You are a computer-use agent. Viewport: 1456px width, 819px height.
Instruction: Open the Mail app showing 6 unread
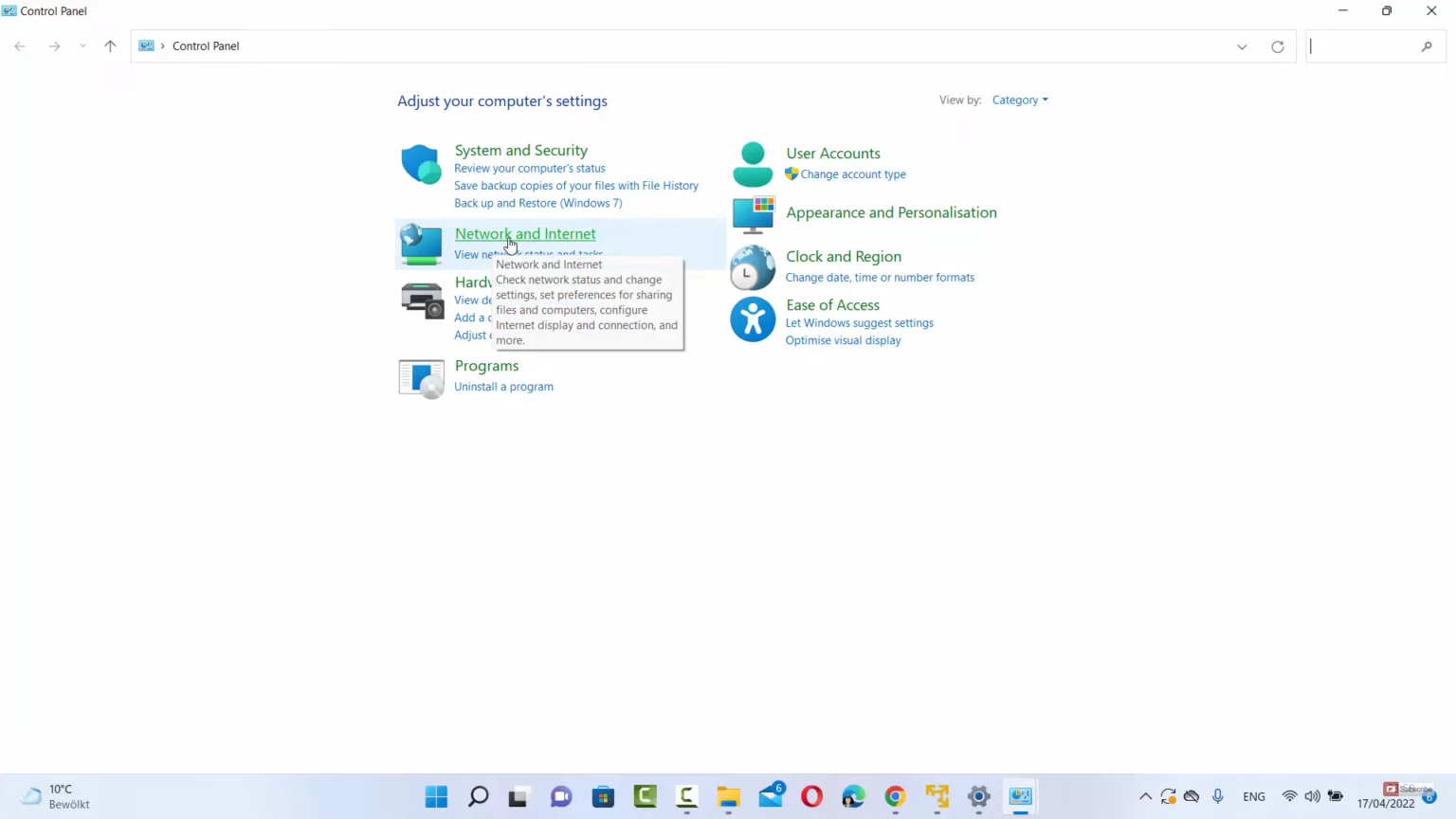pos(770,796)
